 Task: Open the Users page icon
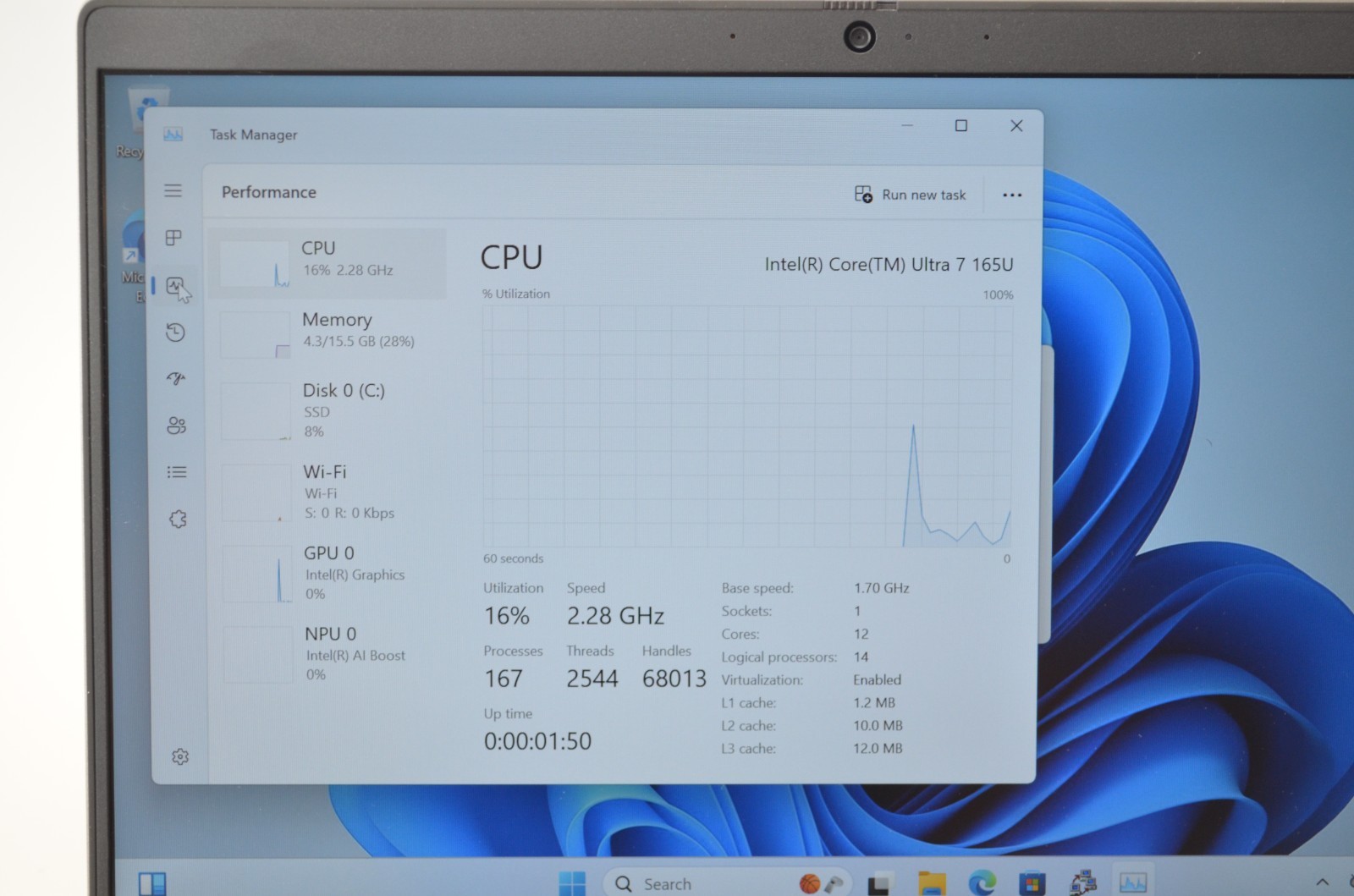[177, 426]
